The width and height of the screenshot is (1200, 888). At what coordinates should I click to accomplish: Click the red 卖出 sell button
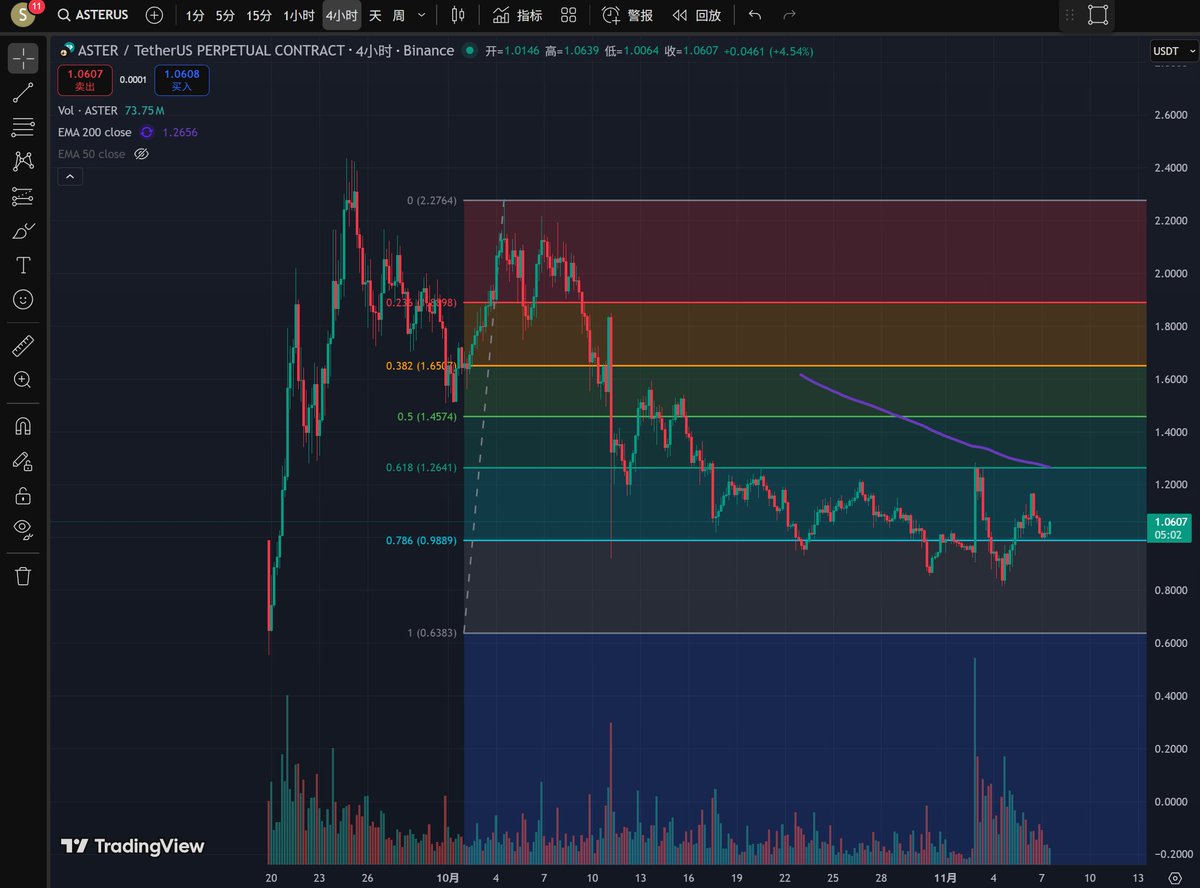click(x=84, y=79)
